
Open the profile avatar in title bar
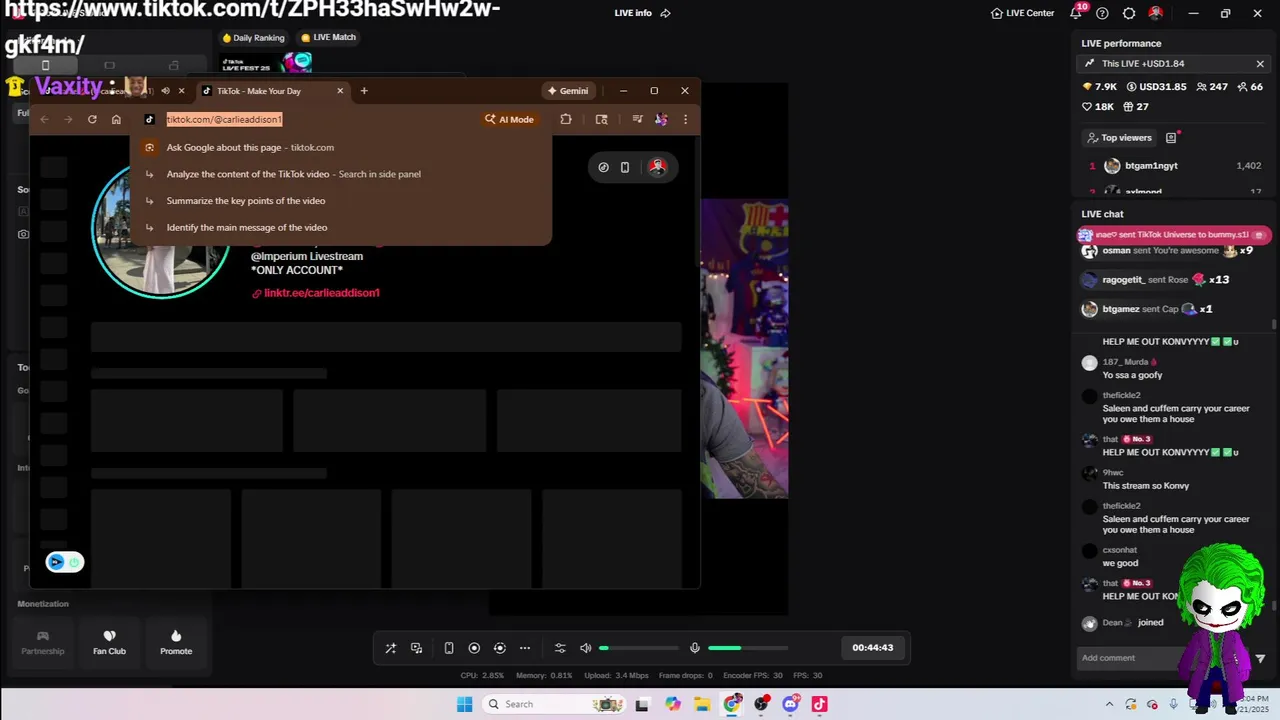(x=1155, y=13)
